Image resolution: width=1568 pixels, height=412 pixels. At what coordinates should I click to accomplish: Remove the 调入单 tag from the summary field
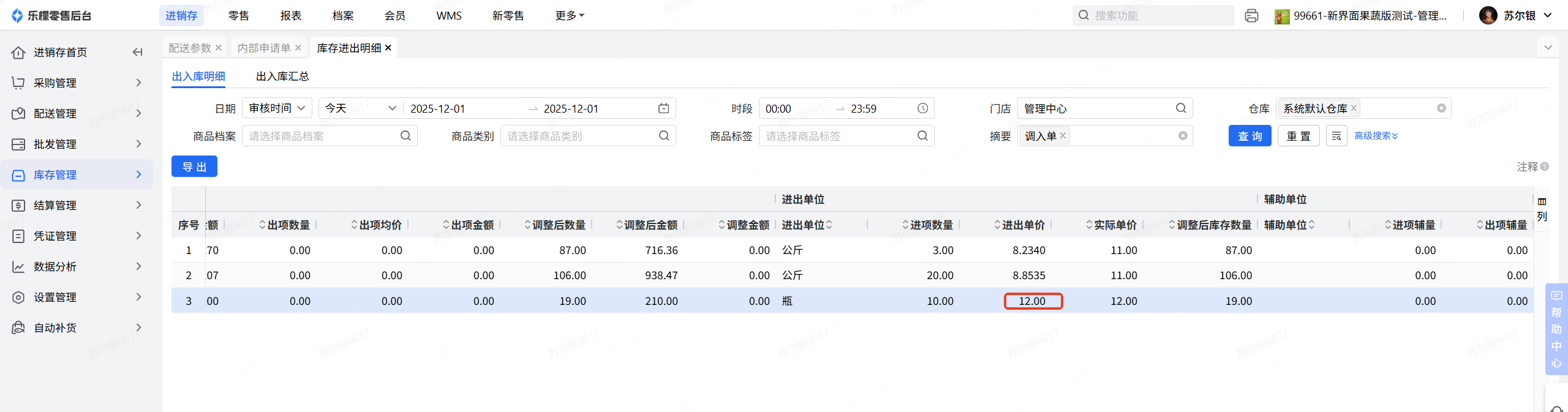tap(1063, 136)
